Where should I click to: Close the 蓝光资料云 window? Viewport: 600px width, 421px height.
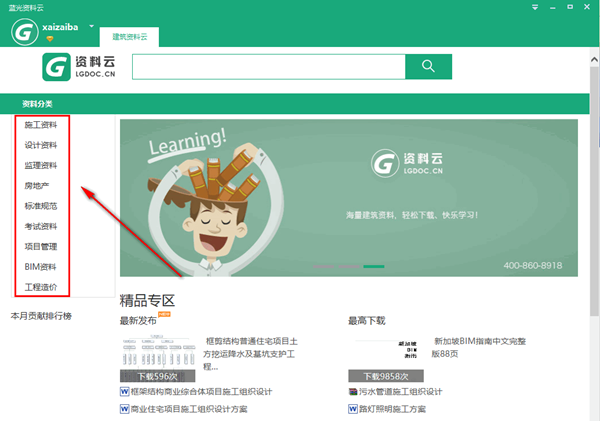587,7
